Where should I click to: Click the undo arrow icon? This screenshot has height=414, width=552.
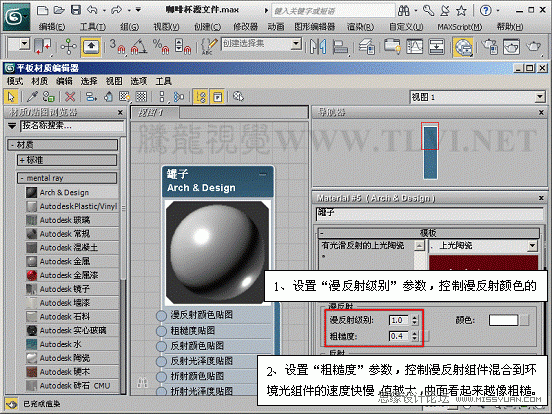(x=93, y=10)
